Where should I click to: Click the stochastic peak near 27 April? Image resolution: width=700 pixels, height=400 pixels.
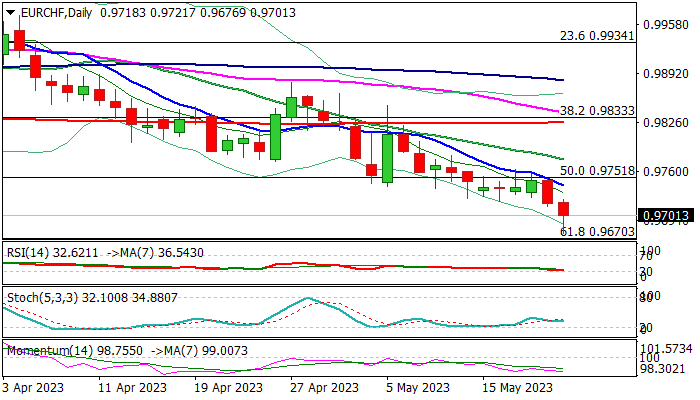tap(308, 298)
